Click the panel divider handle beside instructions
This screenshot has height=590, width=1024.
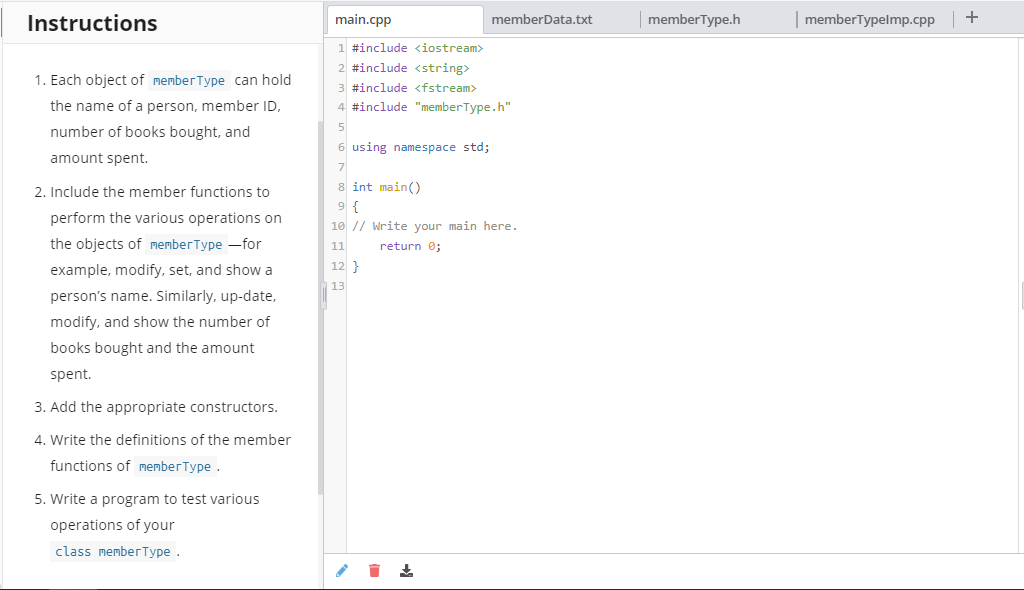[324, 295]
